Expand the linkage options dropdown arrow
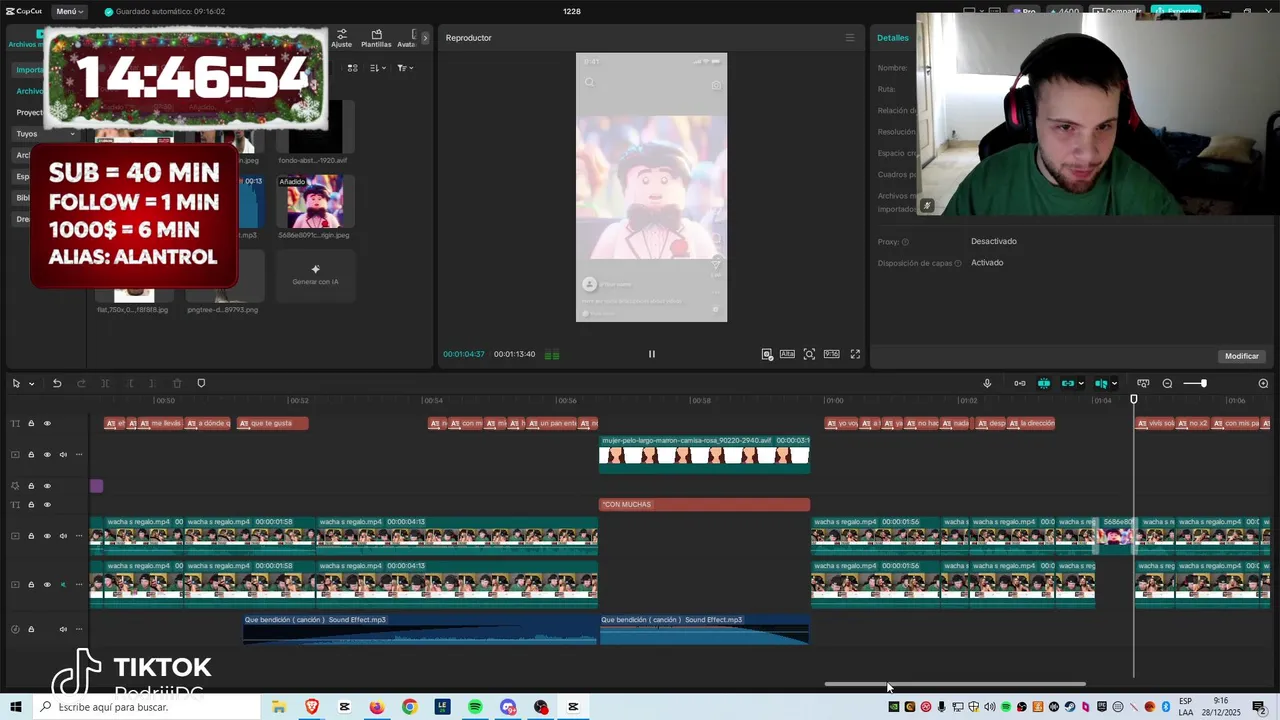 (x=1081, y=384)
